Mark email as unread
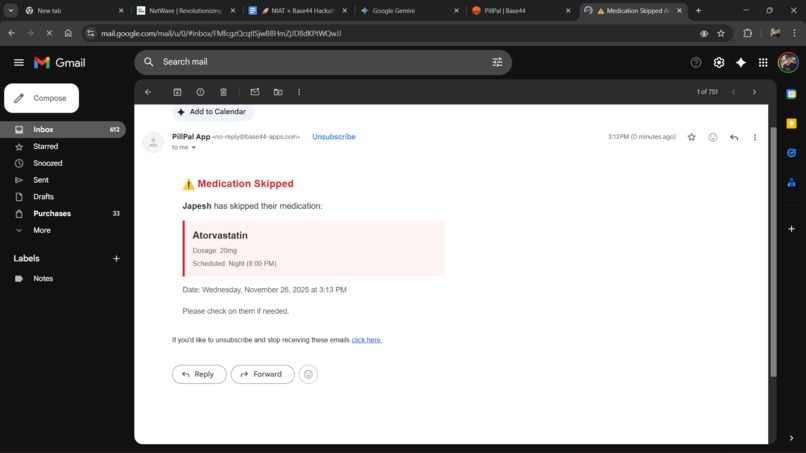Image resolution: width=806 pixels, height=453 pixels. (254, 92)
